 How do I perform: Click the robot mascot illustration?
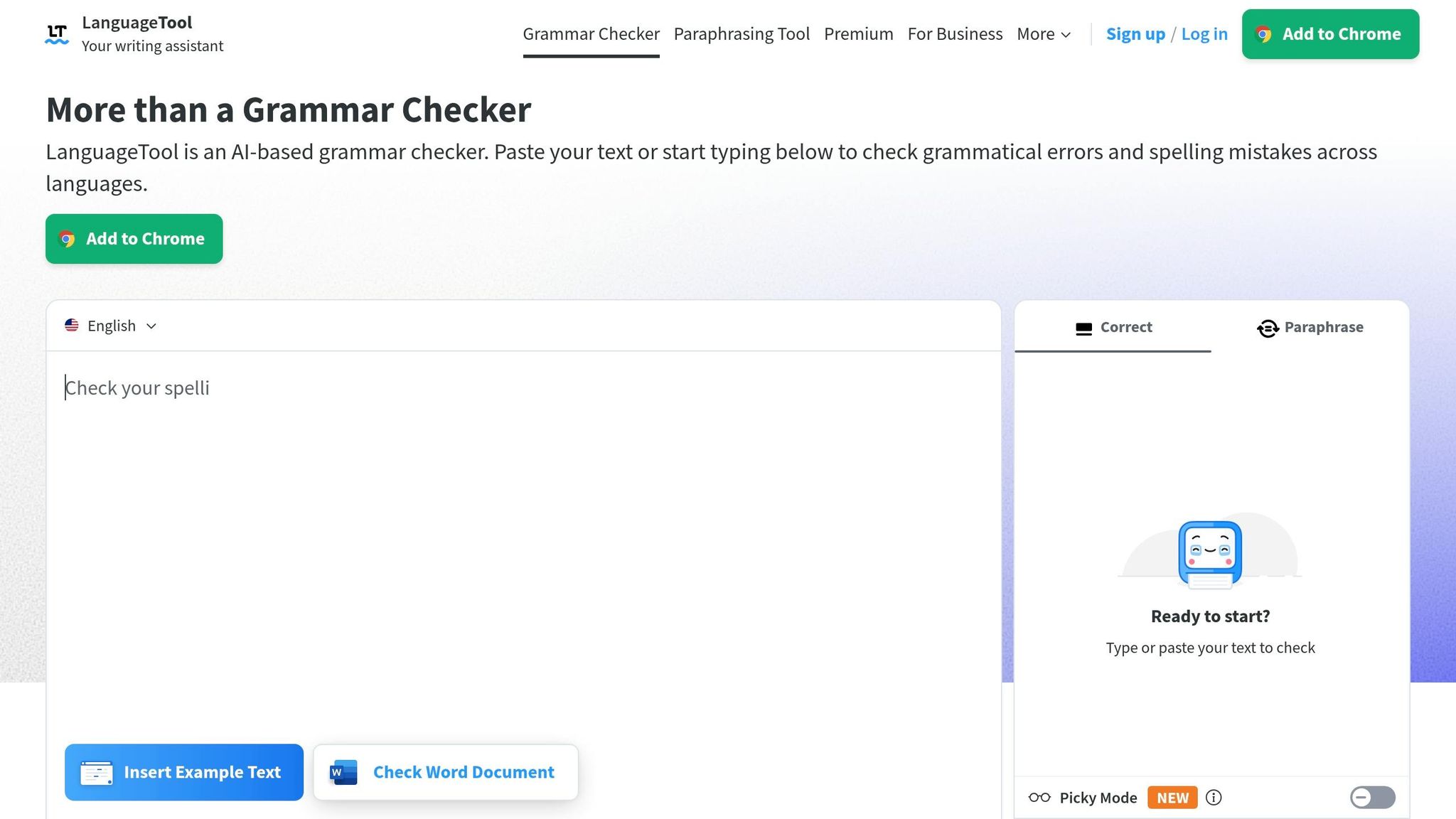(1210, 554)
